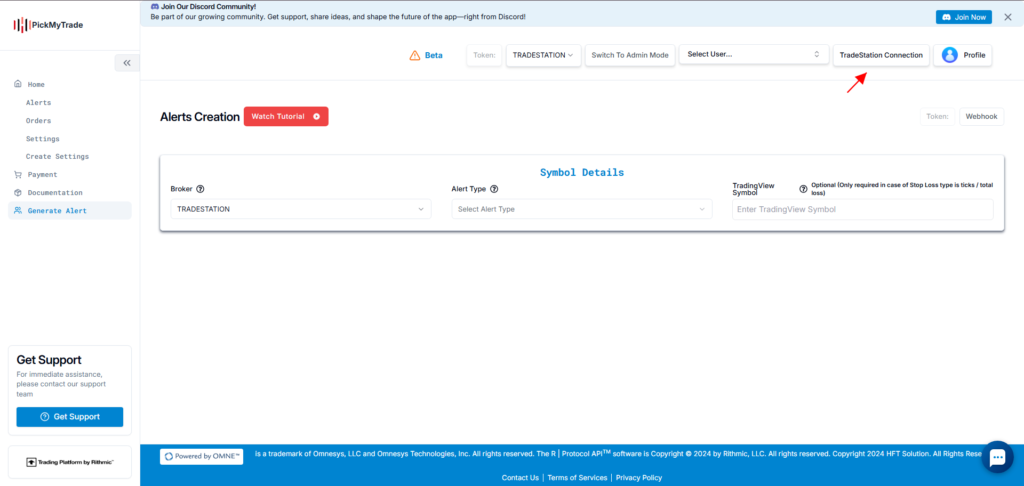The image size is (1024, 486).
Task: Open the Terms of Services link
Action: [577, 478]
